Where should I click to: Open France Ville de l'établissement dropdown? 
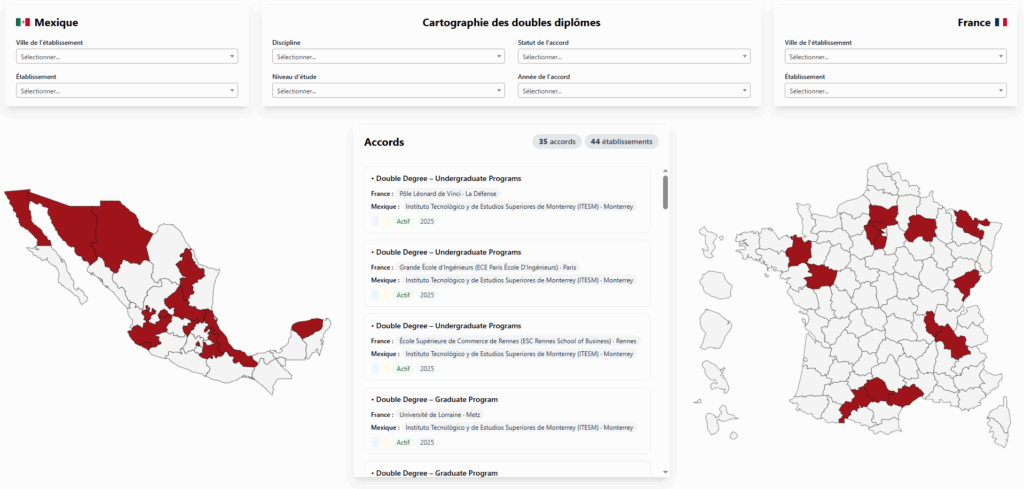[895, 57]
